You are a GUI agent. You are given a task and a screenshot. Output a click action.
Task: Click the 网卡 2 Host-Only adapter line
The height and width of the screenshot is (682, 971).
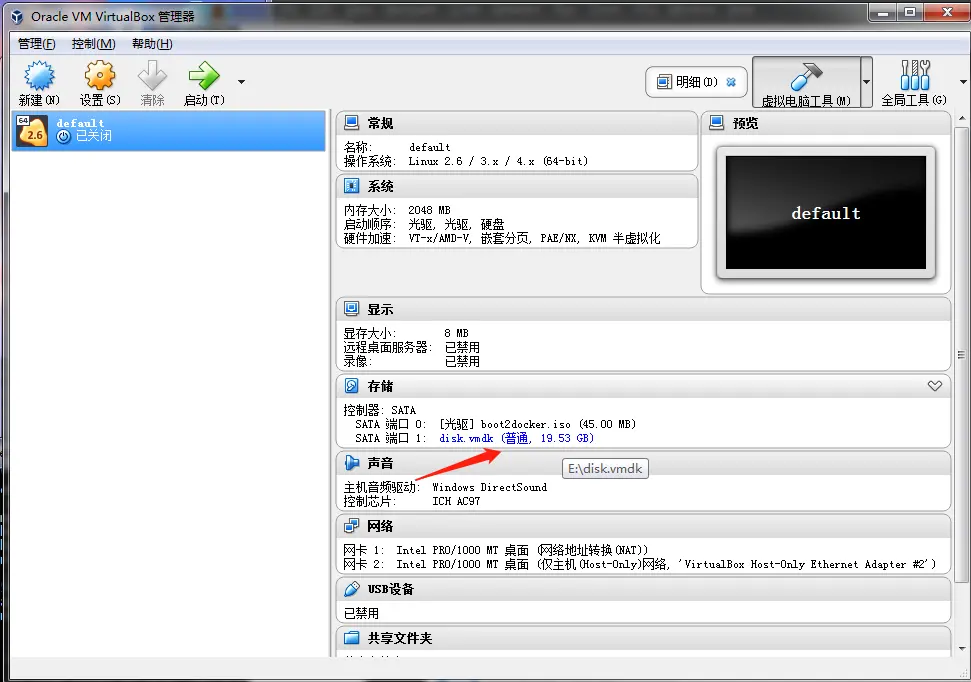coord(640,564)
